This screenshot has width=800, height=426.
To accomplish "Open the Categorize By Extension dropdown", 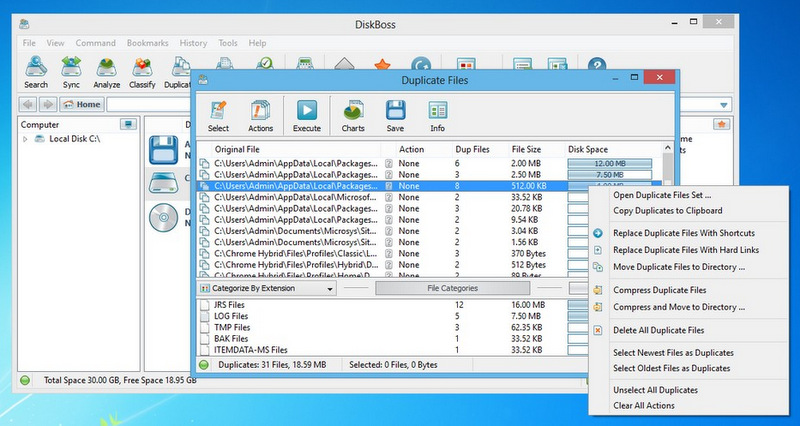I will coord(267,288).
